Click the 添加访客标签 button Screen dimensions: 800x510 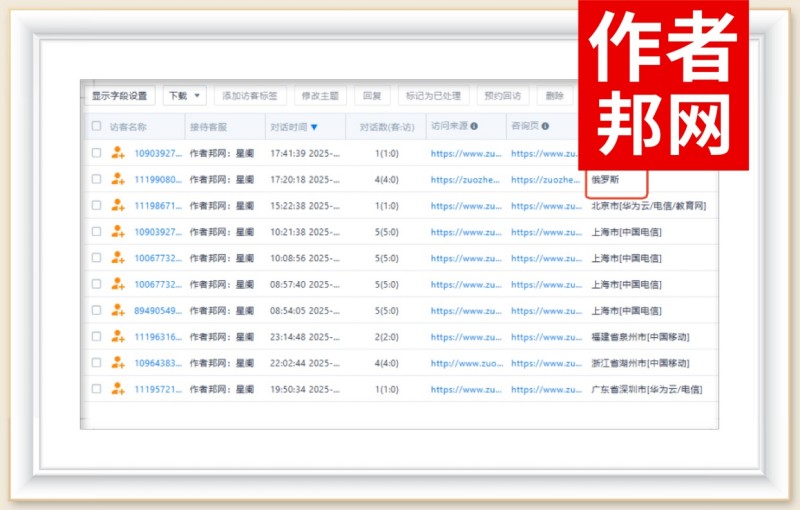(x=250, y=96)
